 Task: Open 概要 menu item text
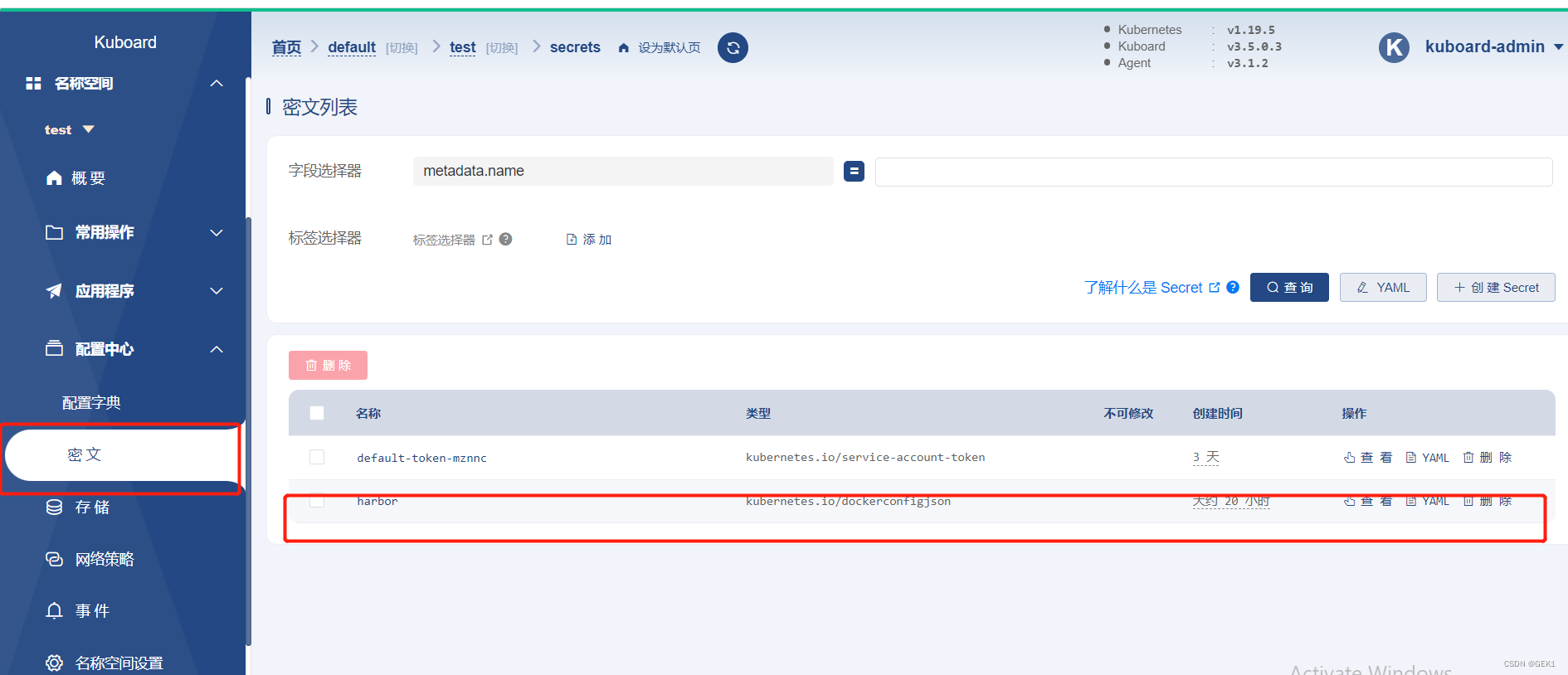pyautogui.click(x=88, y=177)
